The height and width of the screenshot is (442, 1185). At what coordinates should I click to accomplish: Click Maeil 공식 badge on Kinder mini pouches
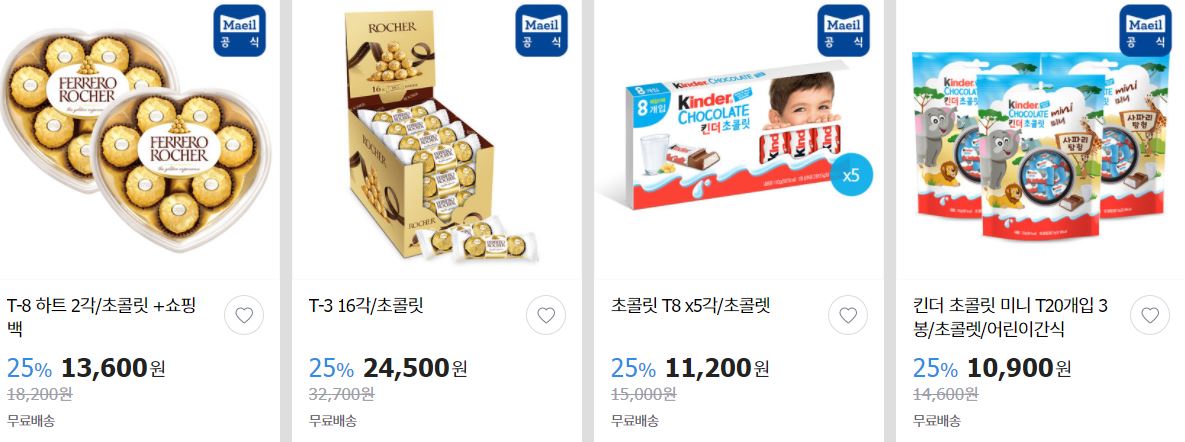click(x=1145, y=31)
